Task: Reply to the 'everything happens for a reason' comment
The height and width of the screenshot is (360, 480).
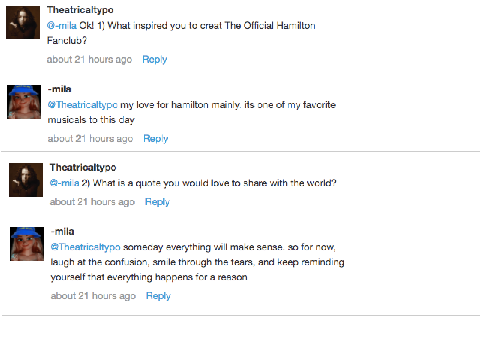Action: (158, 296)
